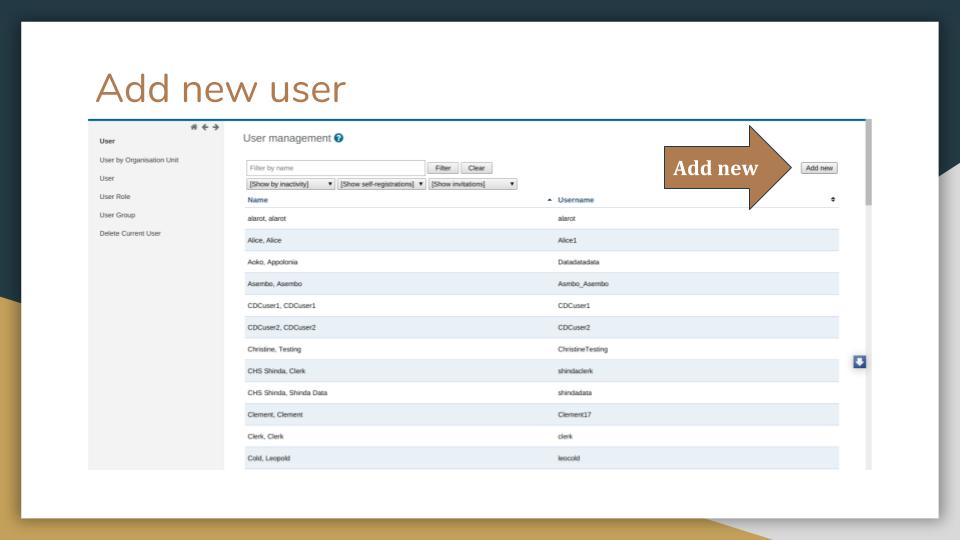Click the Filter button
960x540 pixels.
[x=443, y=168]
